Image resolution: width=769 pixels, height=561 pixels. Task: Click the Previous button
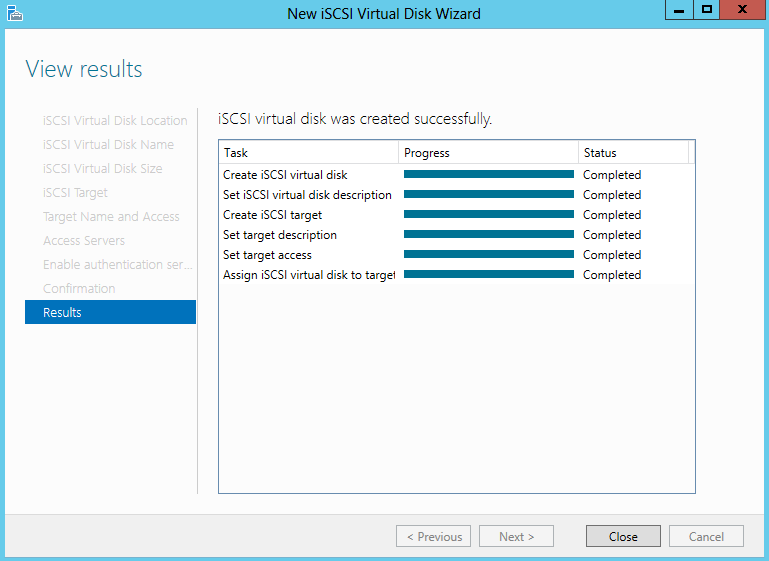434,536
